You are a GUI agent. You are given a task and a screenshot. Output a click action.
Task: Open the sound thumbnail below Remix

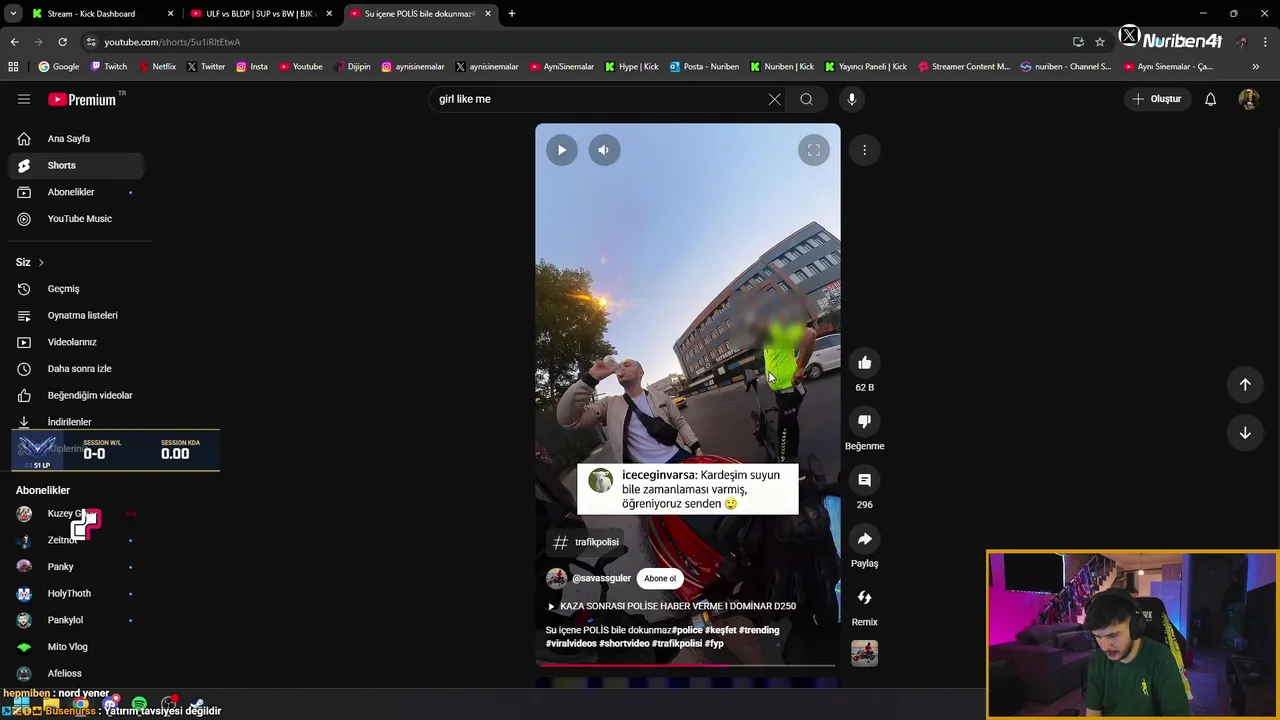pos(864,653)
